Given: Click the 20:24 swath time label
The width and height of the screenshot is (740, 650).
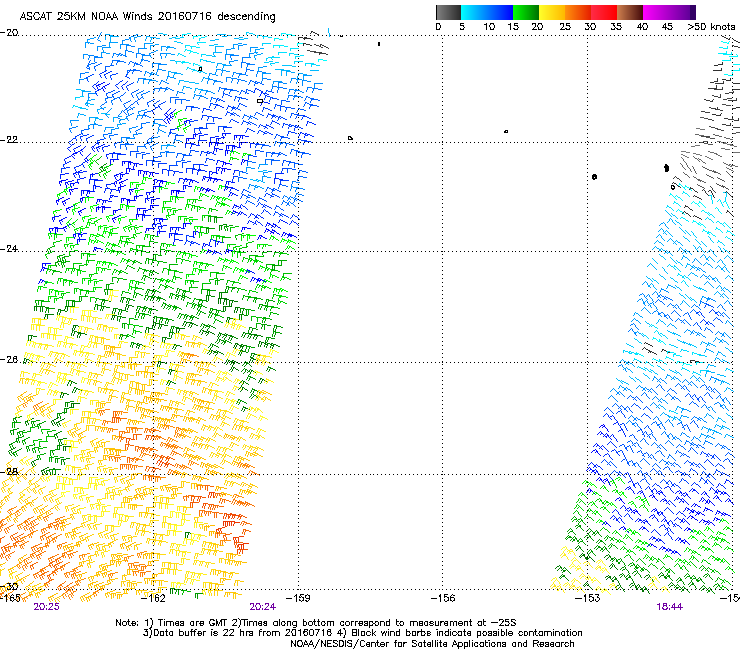Looking at the screenshot, I should pos(263,607).
